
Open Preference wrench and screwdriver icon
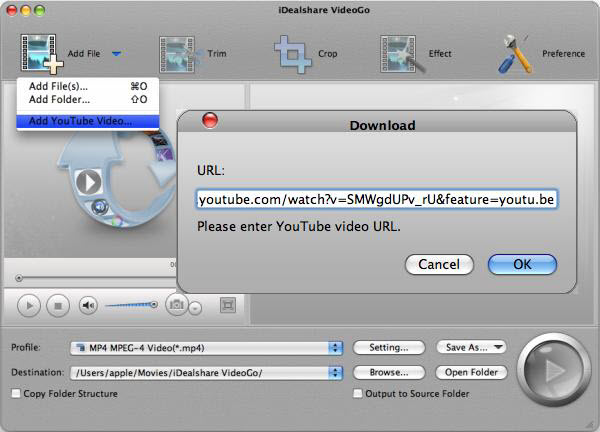515,54
